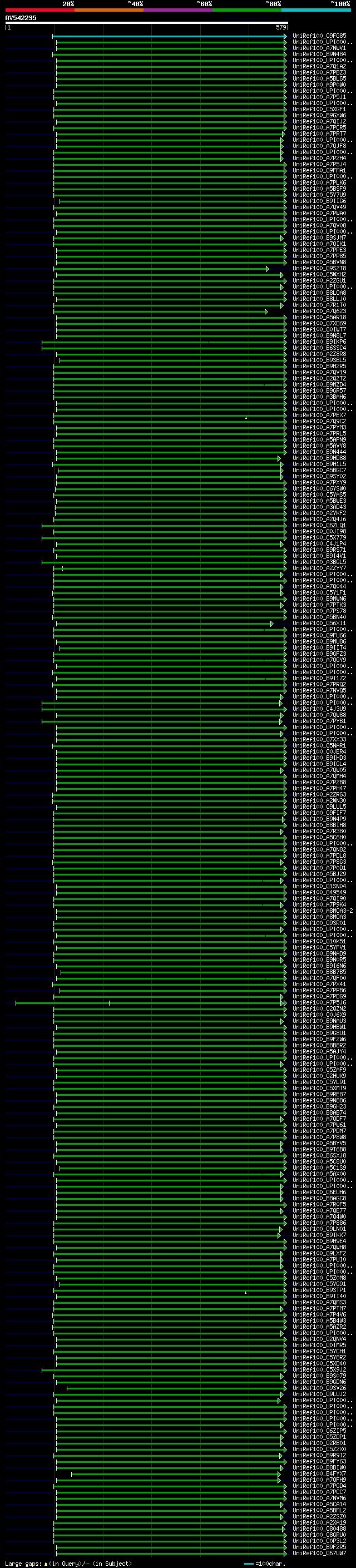The width and height of the screenshot is (356, 1568).
Task: Open hit UniRef100_B9N484
Action: (x=319, y=54)
